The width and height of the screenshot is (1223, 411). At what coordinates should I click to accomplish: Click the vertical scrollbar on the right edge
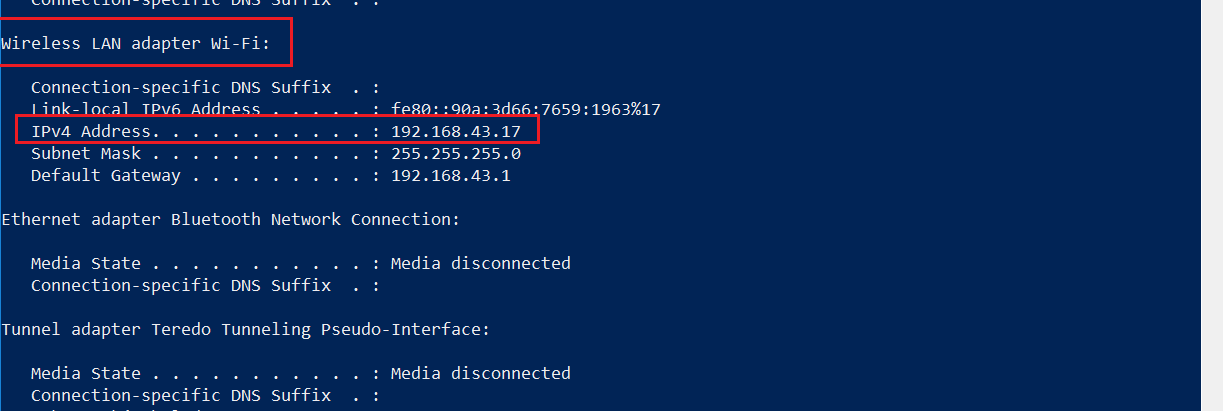(x=1211, y=200)
